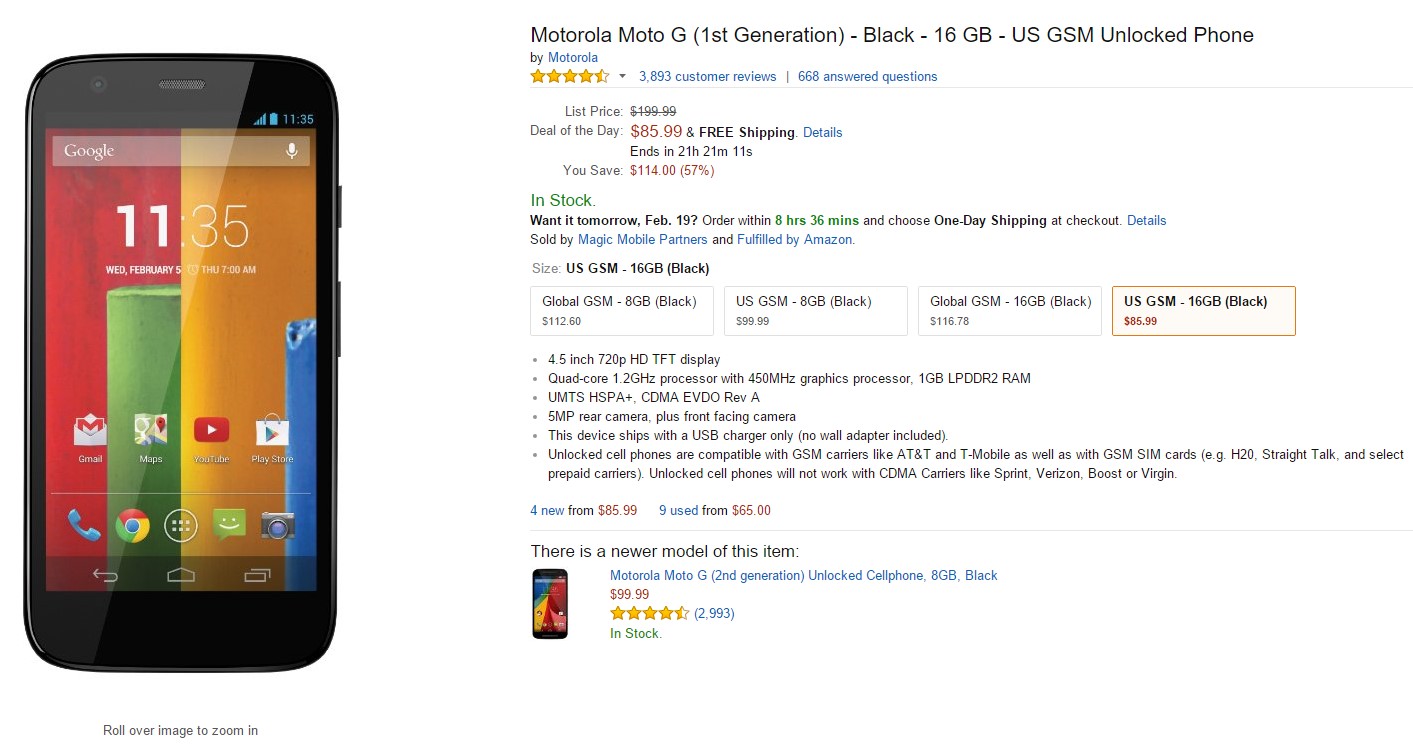Open the 3,893 customer reviews link
The height and width of the screenshot is (745, 1413).
tap(707, 76)
